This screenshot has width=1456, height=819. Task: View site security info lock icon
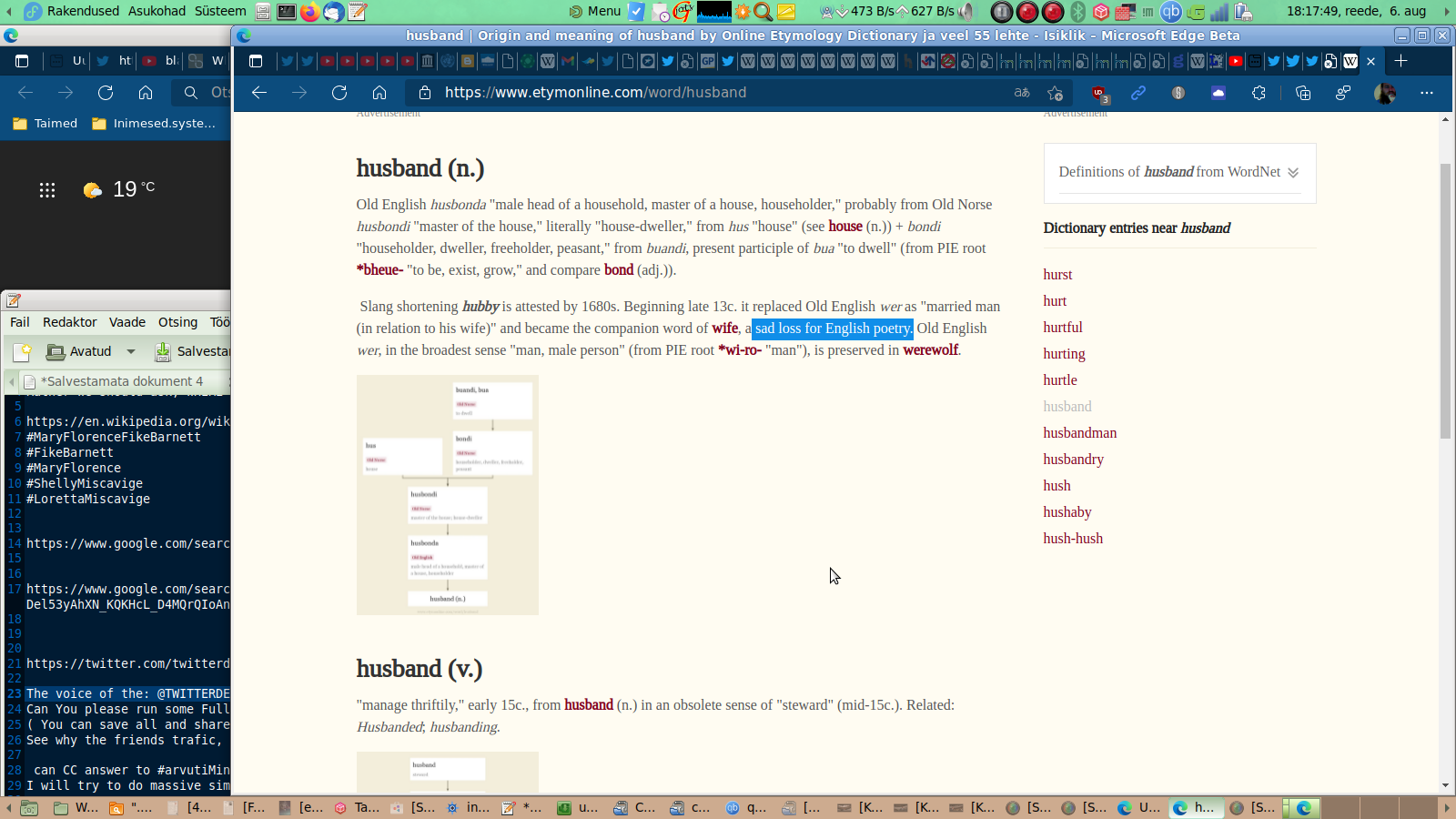click(x=424, y=93)
